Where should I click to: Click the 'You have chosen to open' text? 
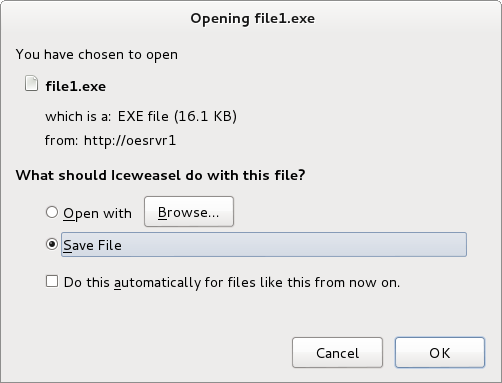pos(97,55)
